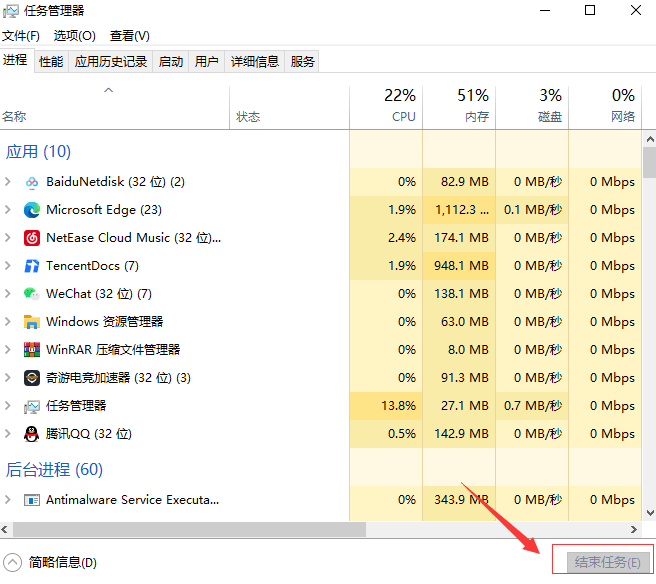Select the 应用 (10) group header
This screenshot has height=584, width=656.
pyautogui.click(x=38, y=152)
